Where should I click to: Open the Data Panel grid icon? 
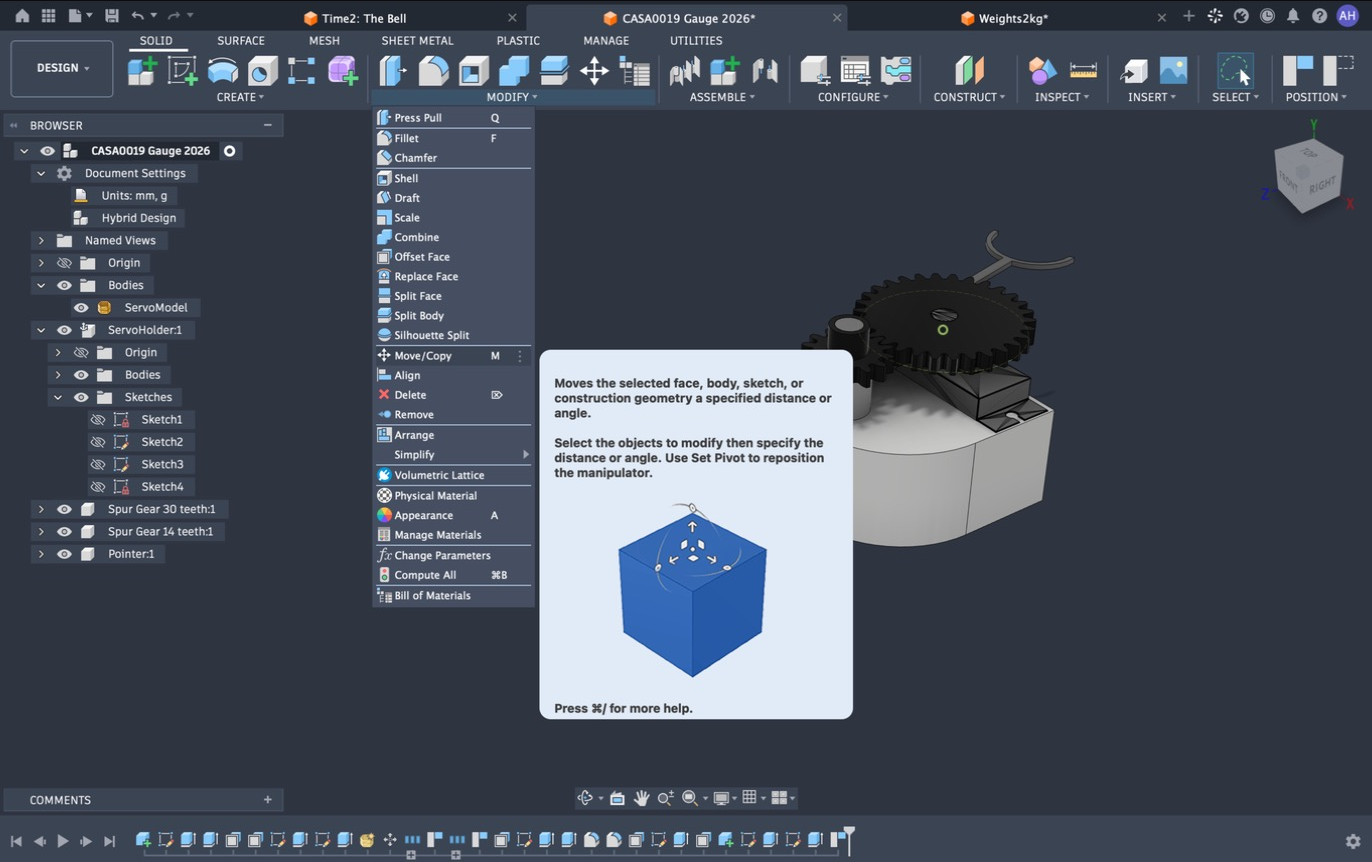48,16
